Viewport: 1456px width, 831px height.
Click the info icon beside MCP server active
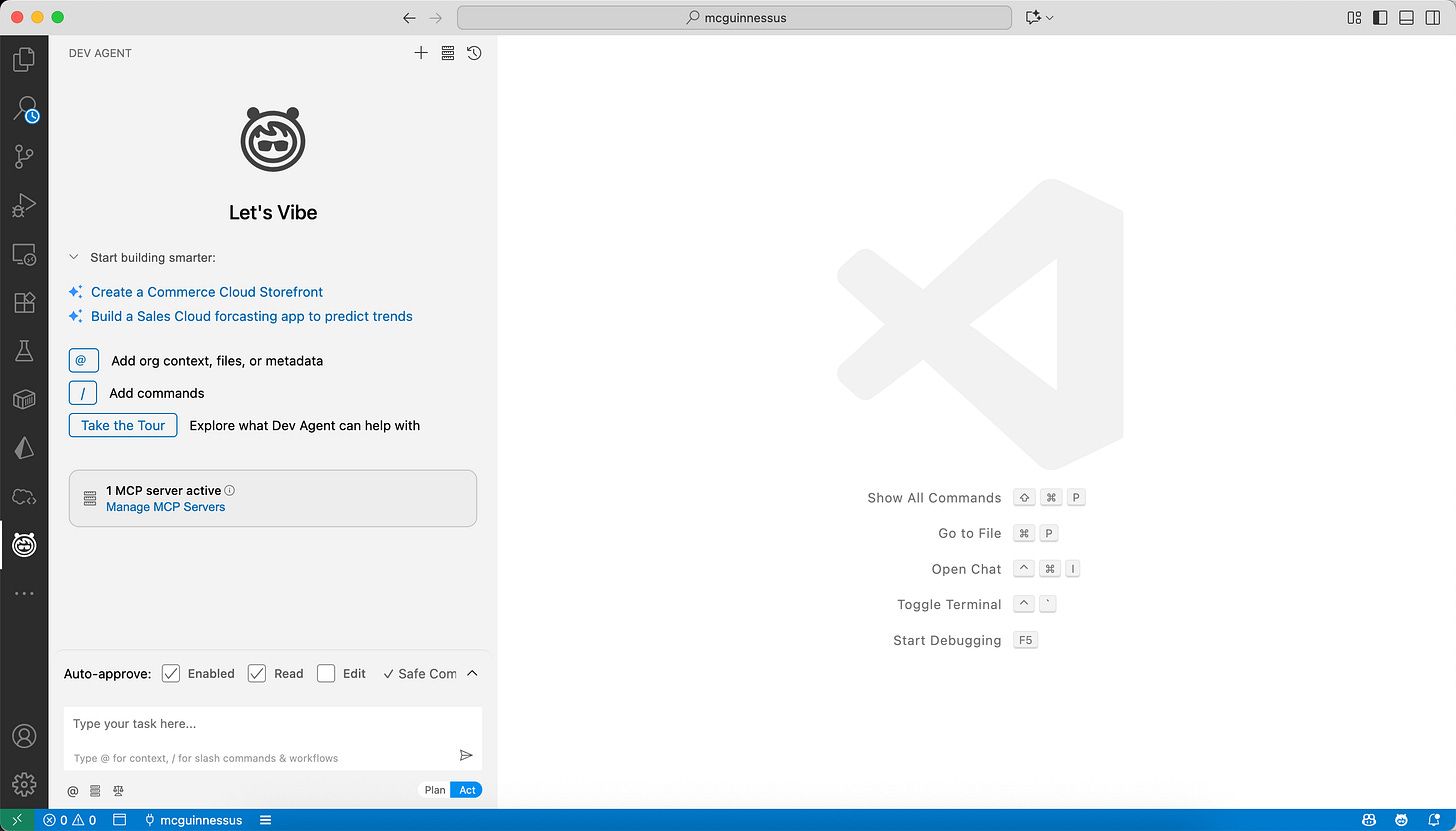pyautogui.click(x=230, y=490)
